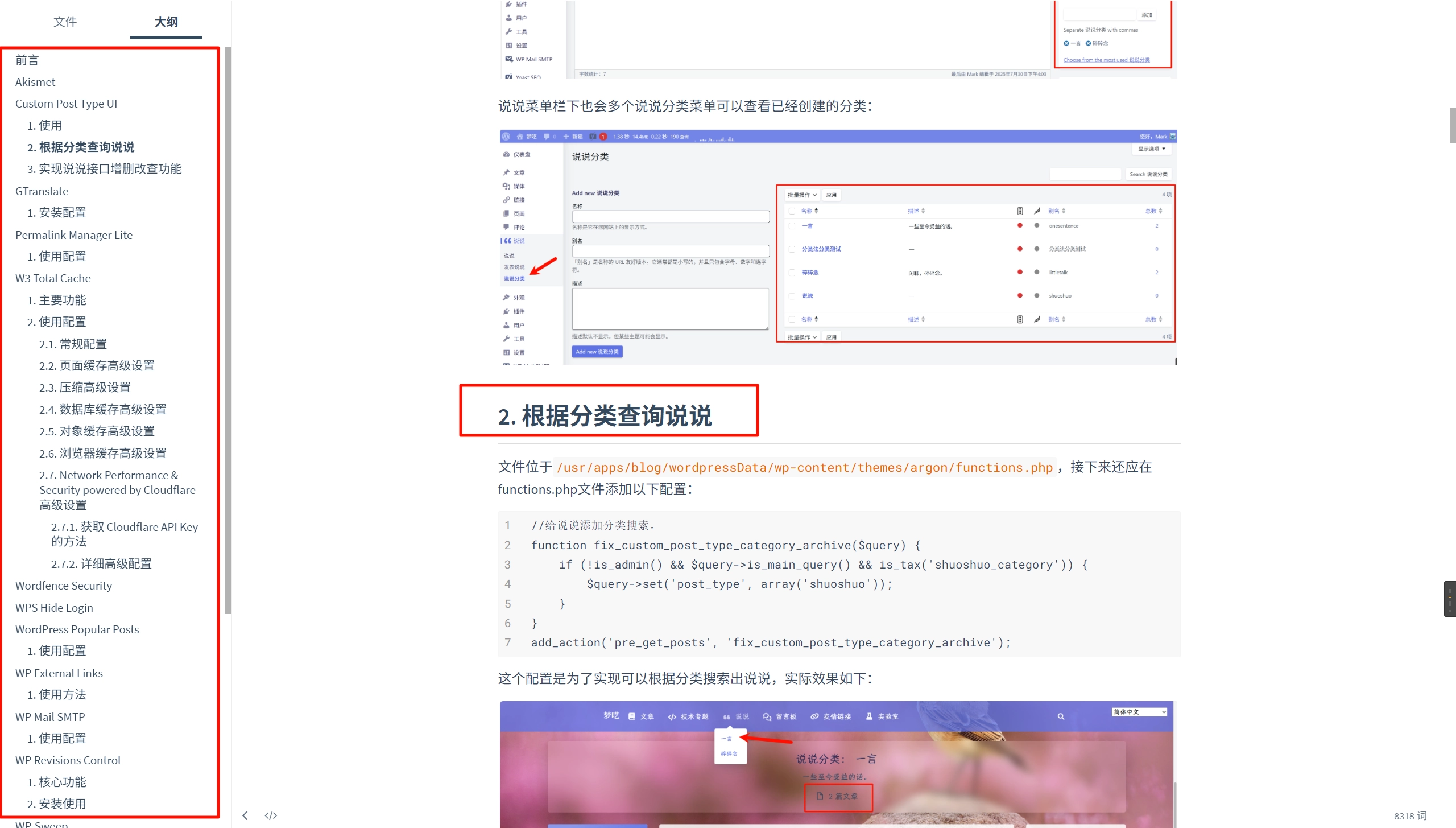Jump to WP External Links section

click(59, 673)
